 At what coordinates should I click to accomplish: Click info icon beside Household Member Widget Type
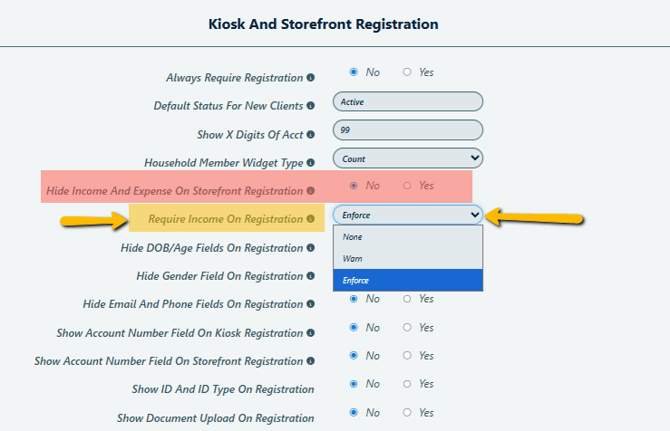(x=311, y=163)
